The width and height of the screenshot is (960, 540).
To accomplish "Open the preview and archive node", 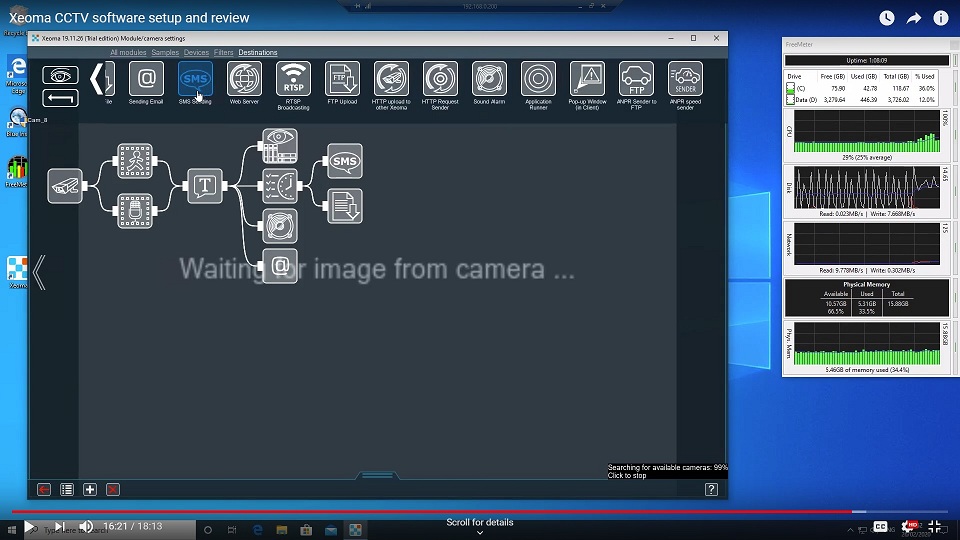I will point(280,146).
